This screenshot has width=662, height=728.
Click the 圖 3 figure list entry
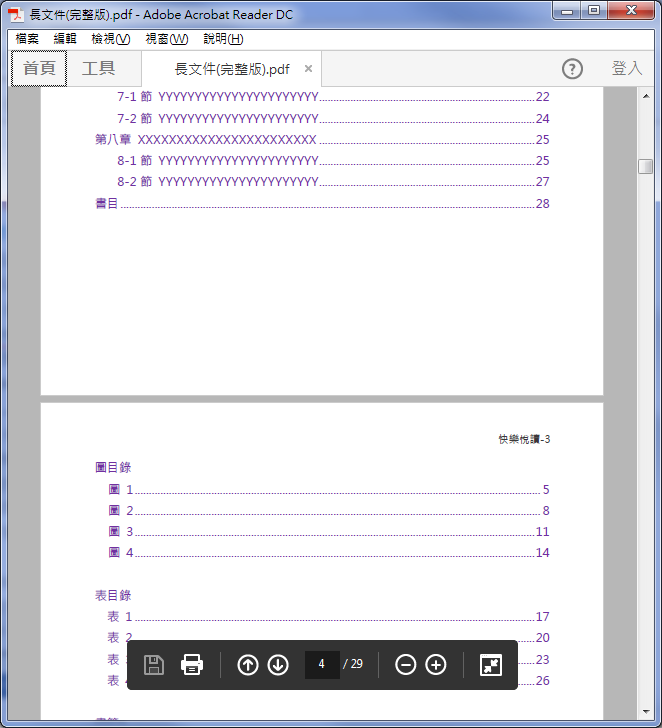(x=329, y=532)
